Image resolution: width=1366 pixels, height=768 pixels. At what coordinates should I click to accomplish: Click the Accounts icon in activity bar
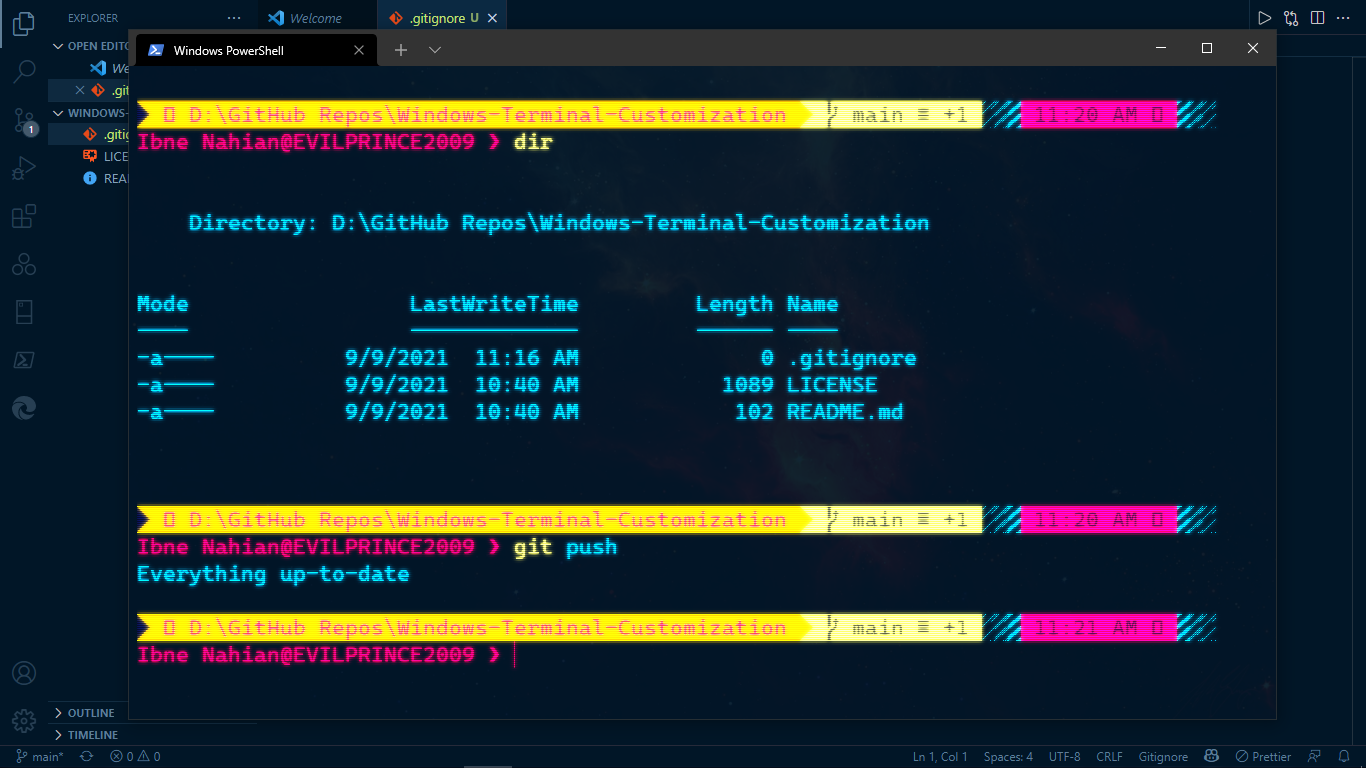tap(24, 673)
